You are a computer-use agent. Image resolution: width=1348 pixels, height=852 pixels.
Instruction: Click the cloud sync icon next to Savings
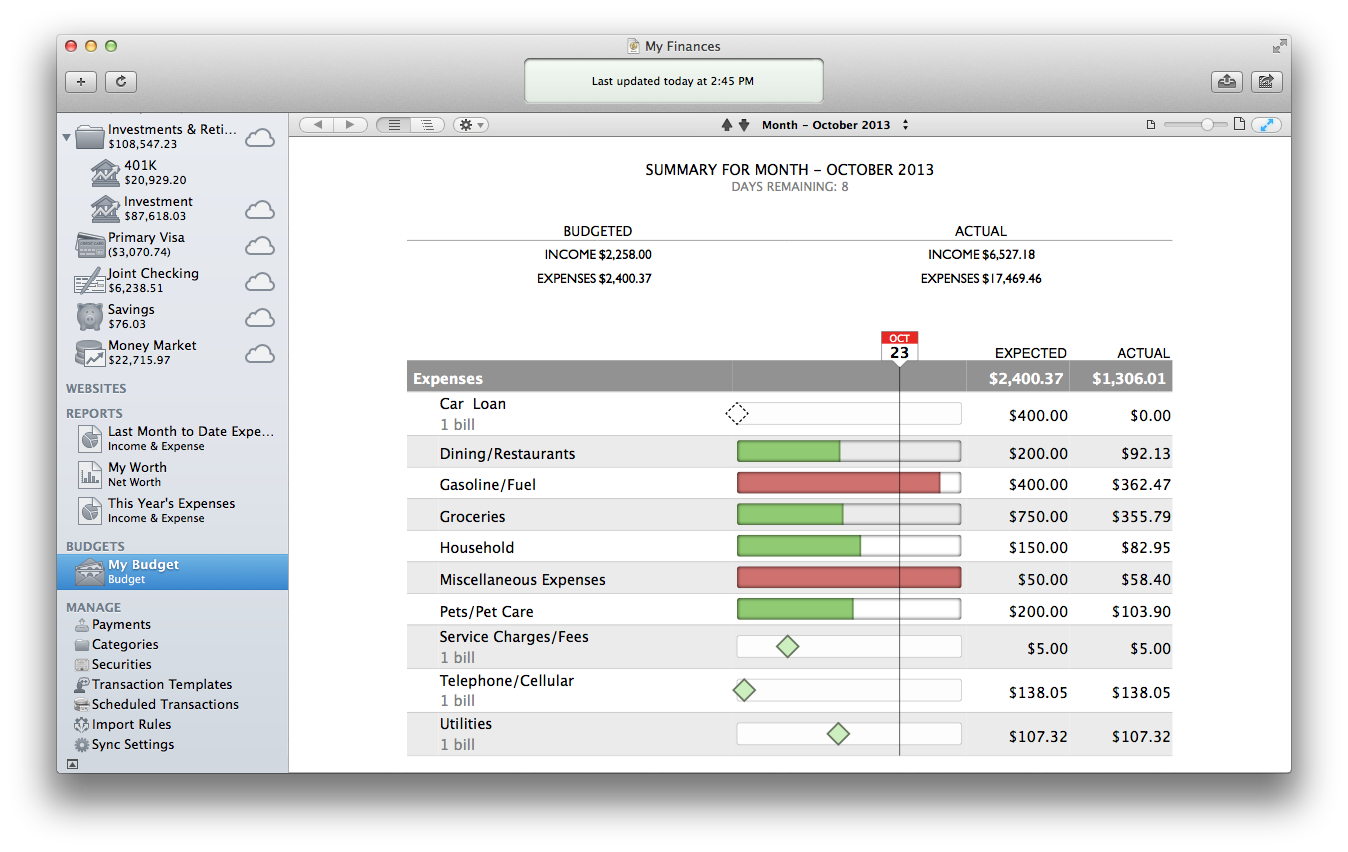(x=260, y=318)
